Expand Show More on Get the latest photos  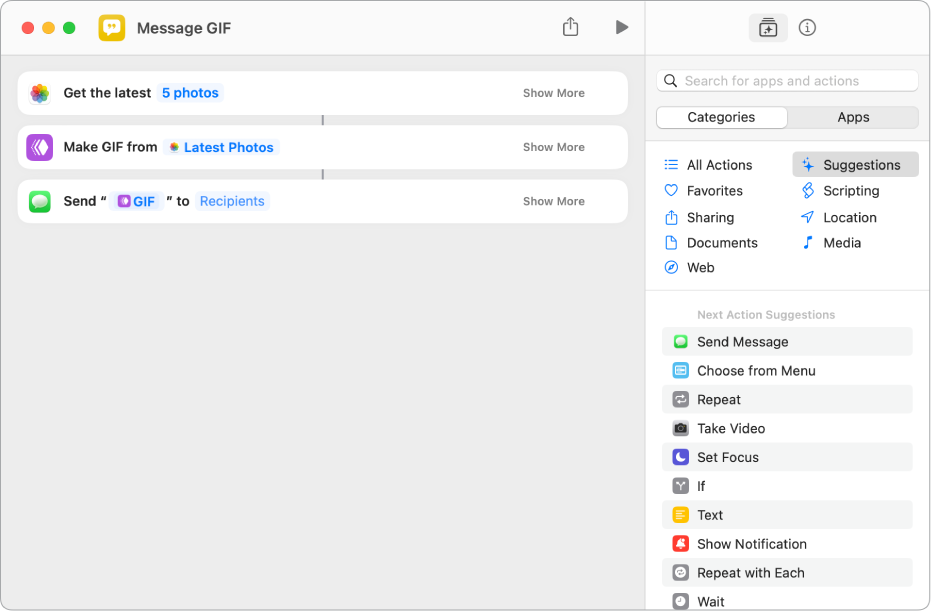click(x=553, y=93)
